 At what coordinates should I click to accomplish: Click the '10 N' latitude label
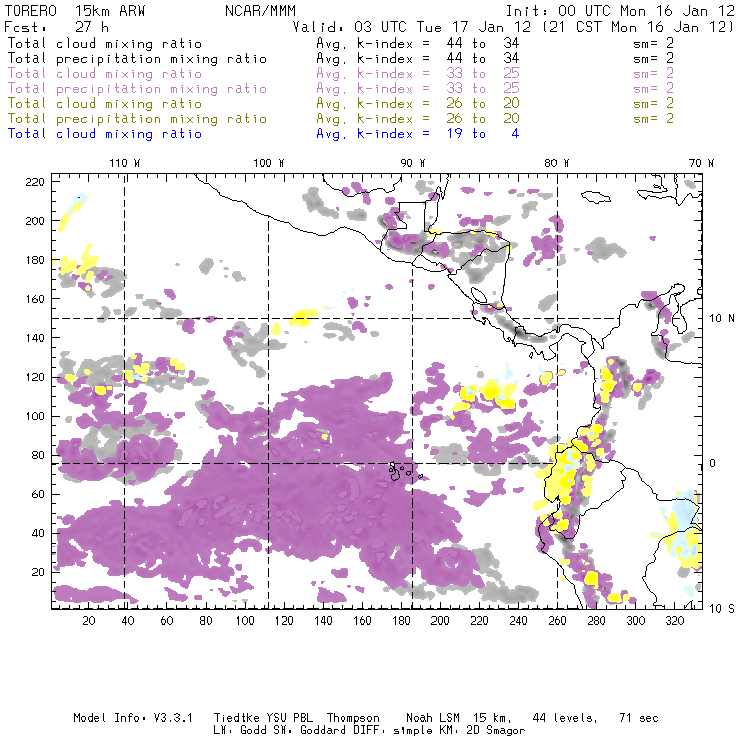click(x=722, y=319)
